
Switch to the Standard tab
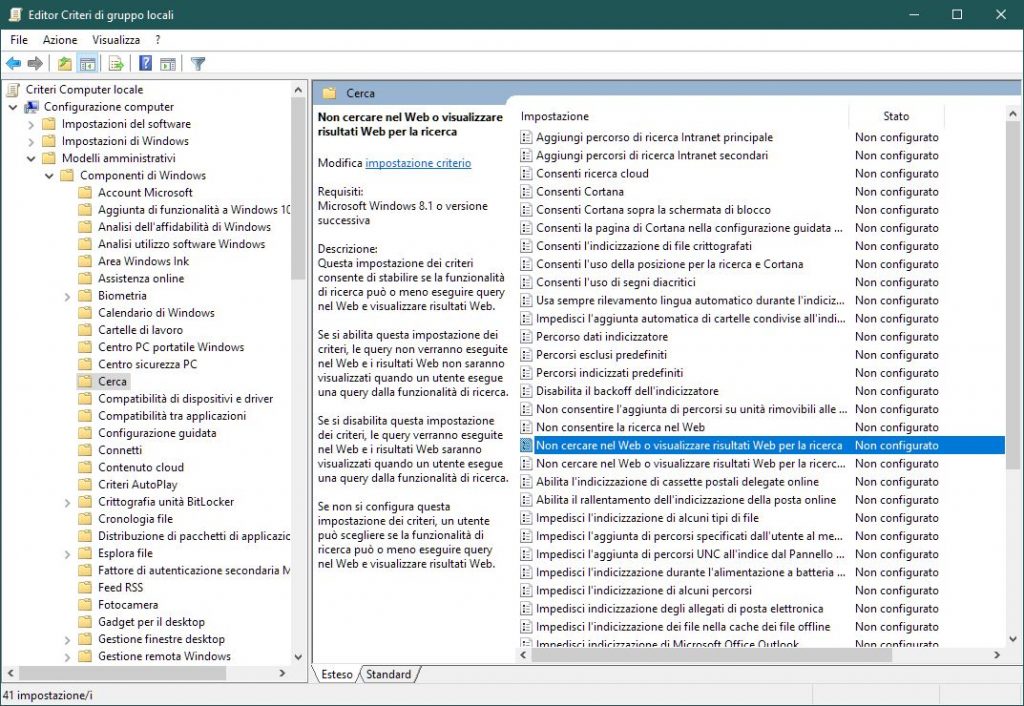point(388,674)
